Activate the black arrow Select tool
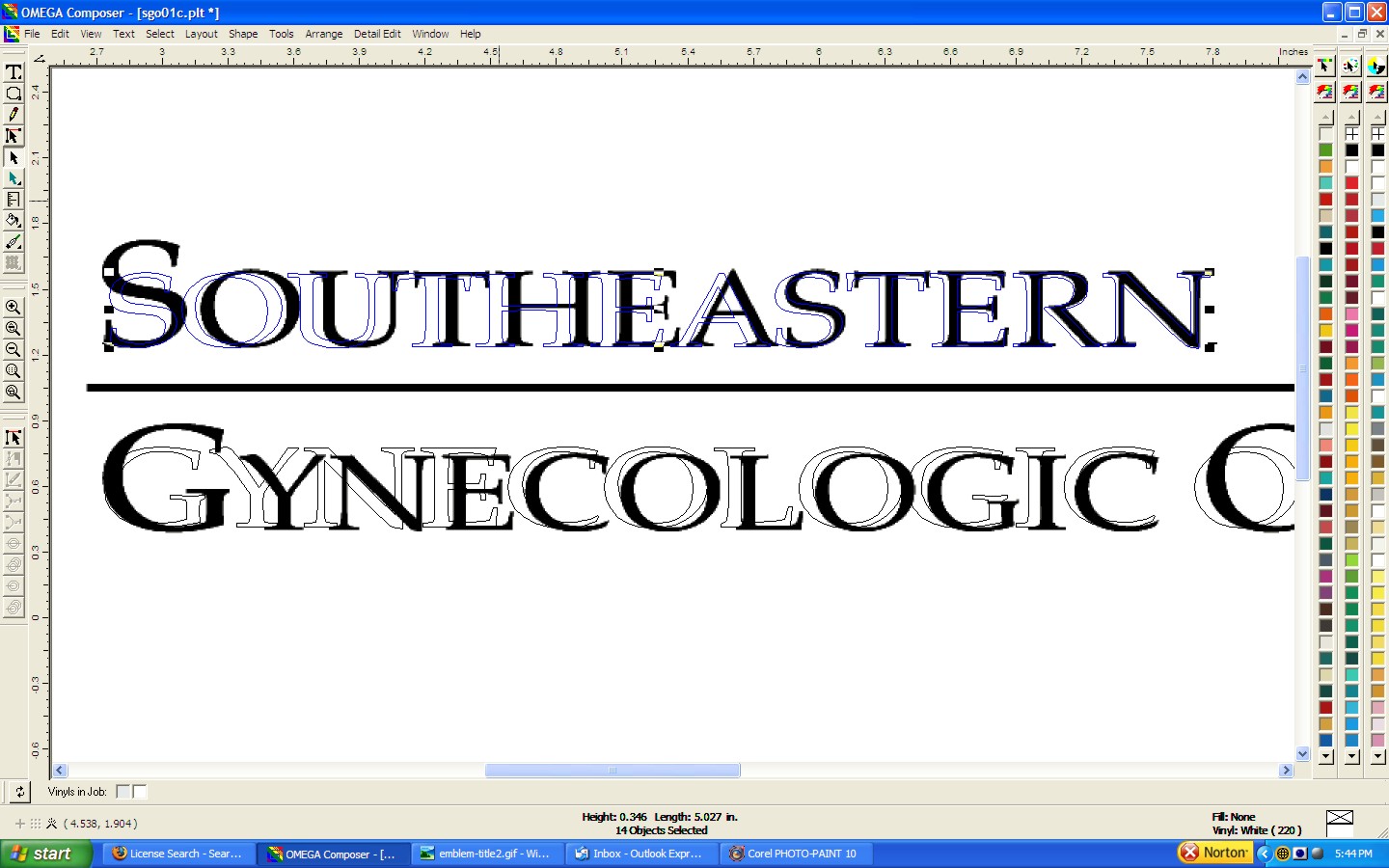Image resolution: width=1389 pixels, height=868 pixels. (14, 157)
